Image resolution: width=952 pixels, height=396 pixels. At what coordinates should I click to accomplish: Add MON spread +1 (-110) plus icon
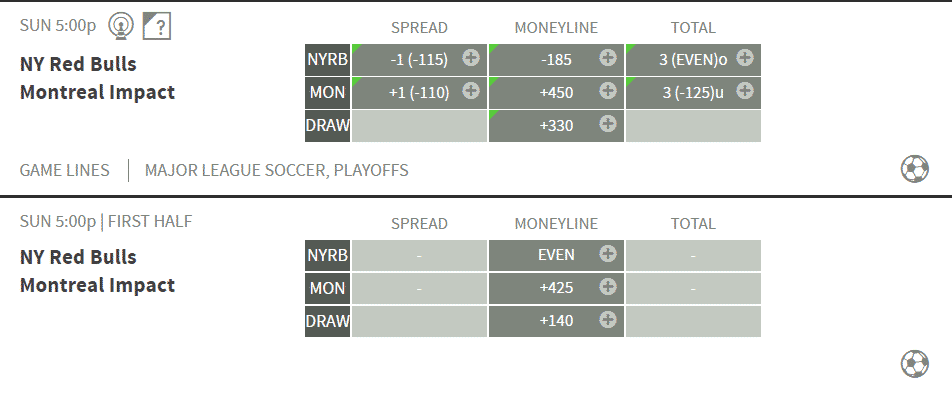[x=471, y=91]
